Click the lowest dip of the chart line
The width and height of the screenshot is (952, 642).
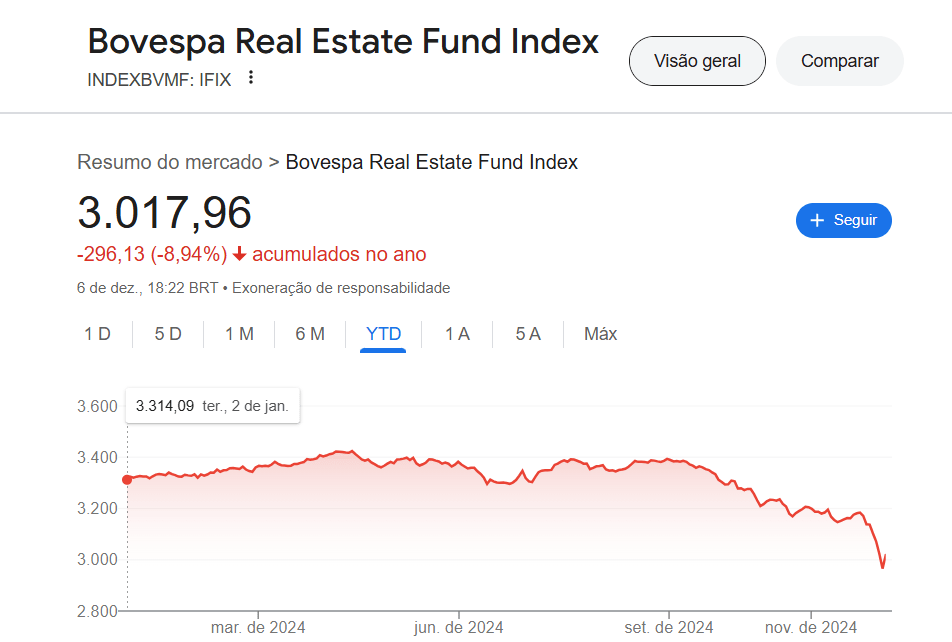pos(882,568)
